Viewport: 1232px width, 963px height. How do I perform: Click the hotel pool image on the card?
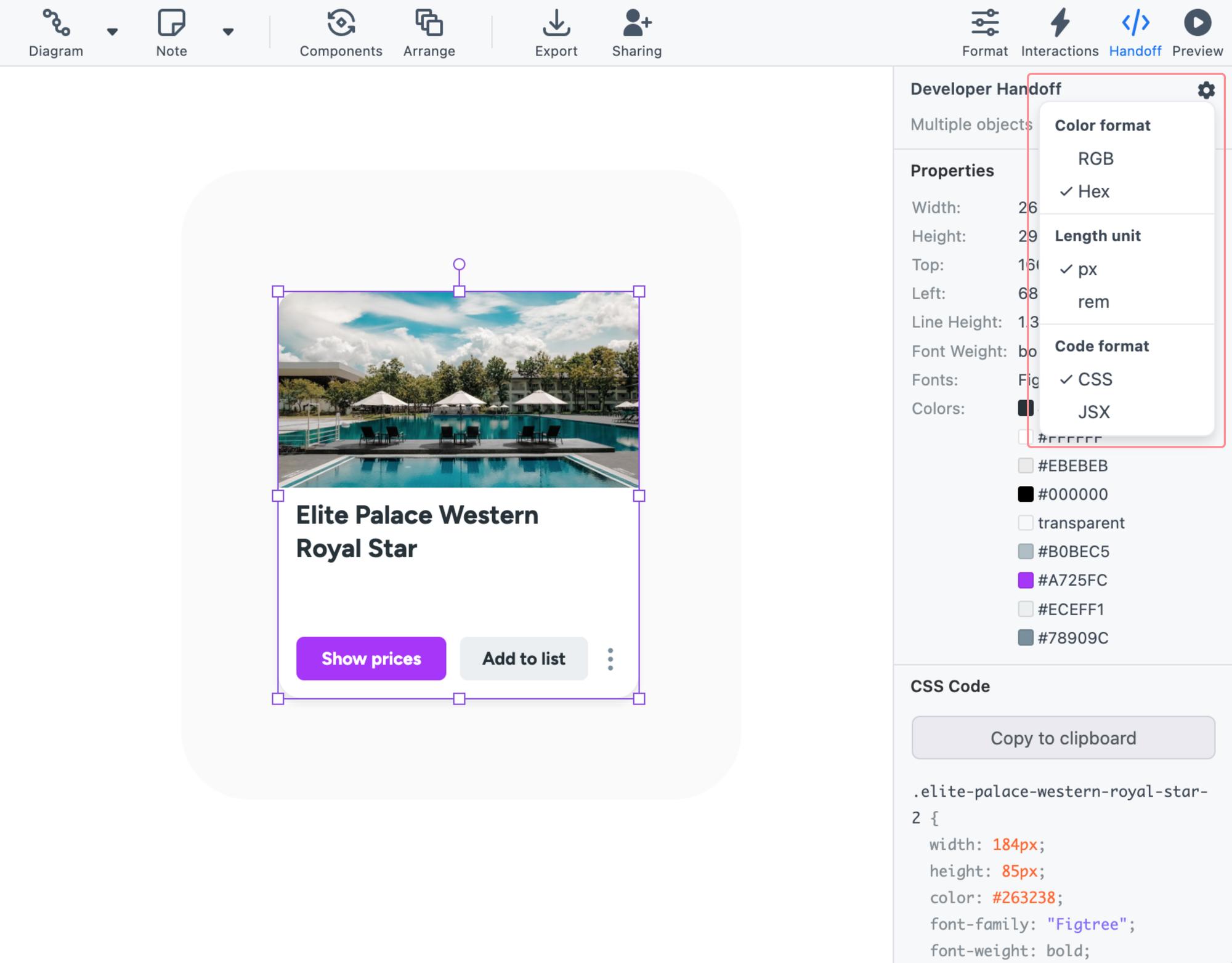[x=459, y=390]
